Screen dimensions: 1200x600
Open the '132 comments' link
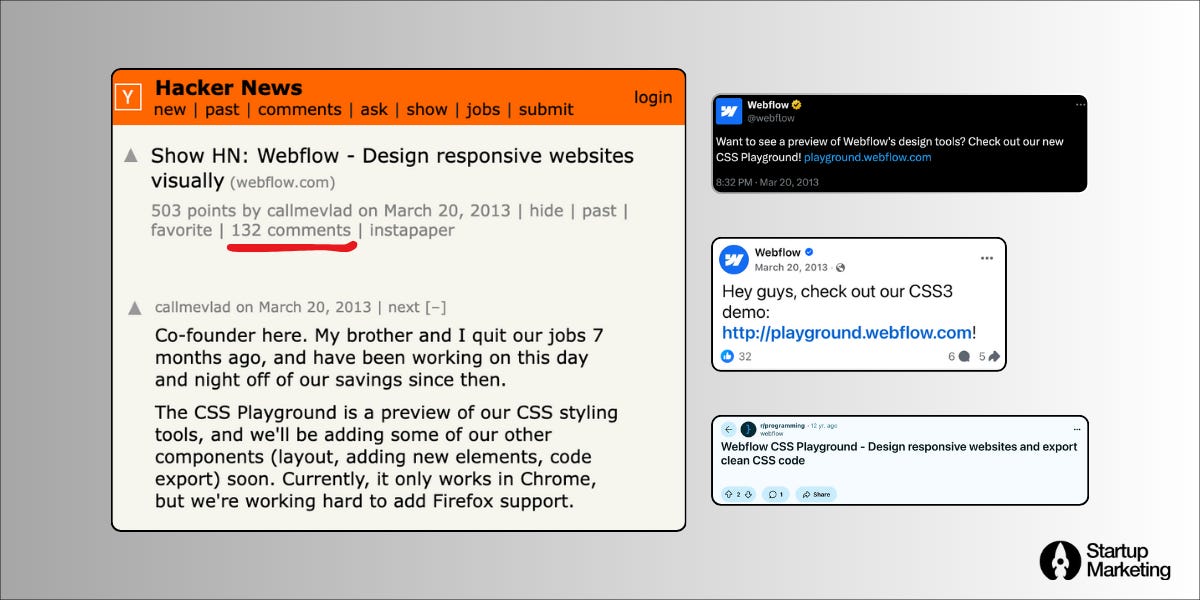(x=291, y=230)
